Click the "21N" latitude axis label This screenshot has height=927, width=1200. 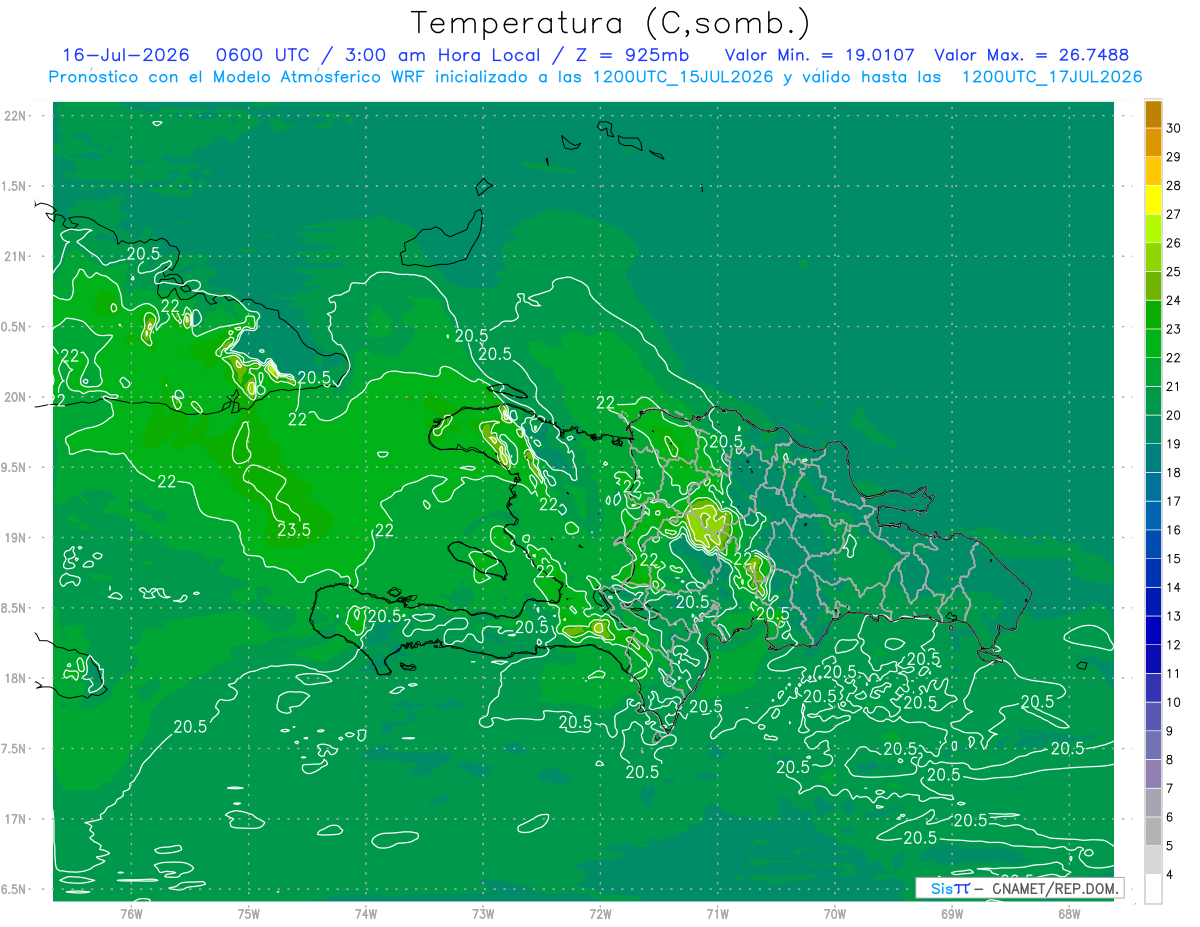[14, 257]
